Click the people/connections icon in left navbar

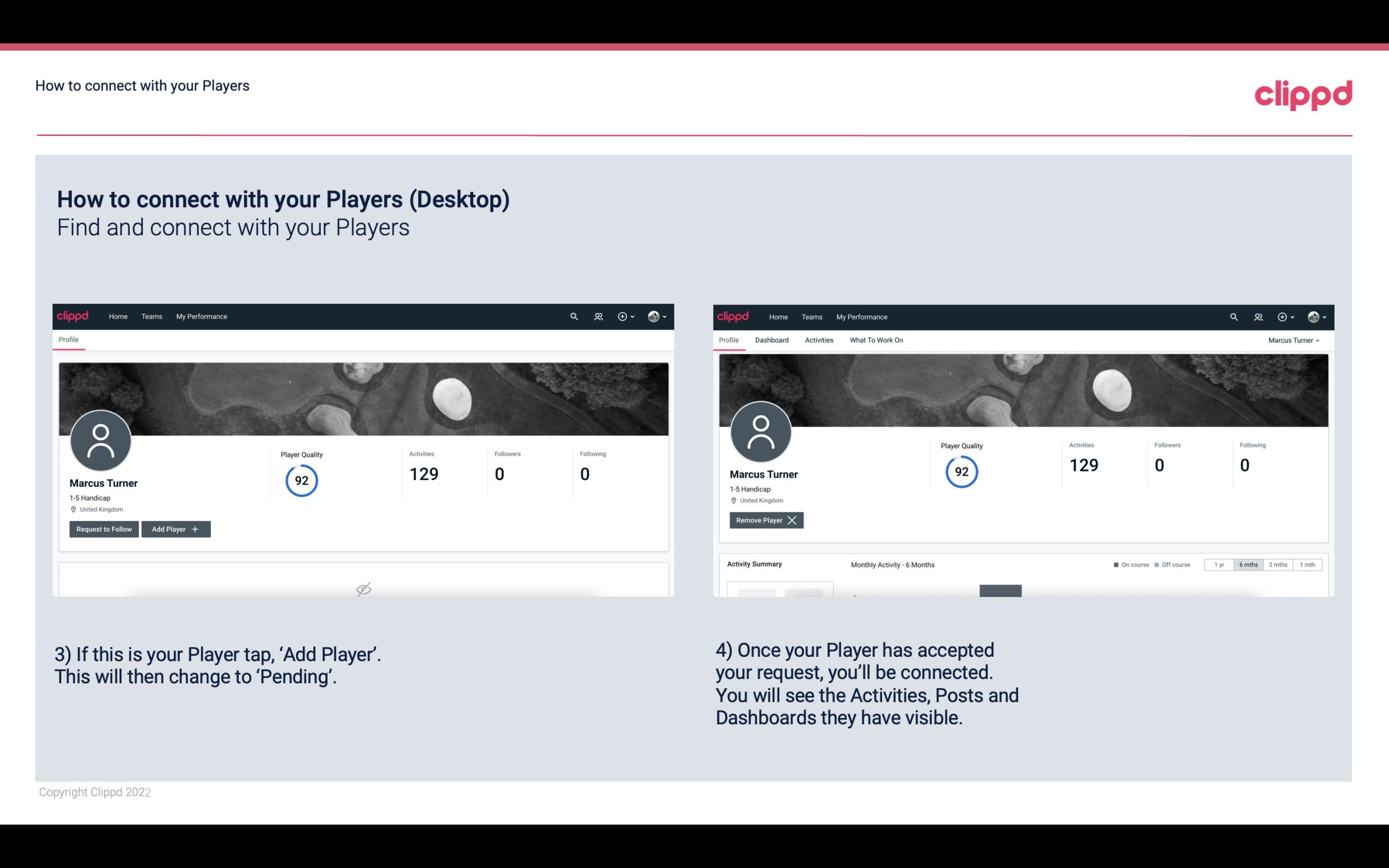(x=598, y=316)
